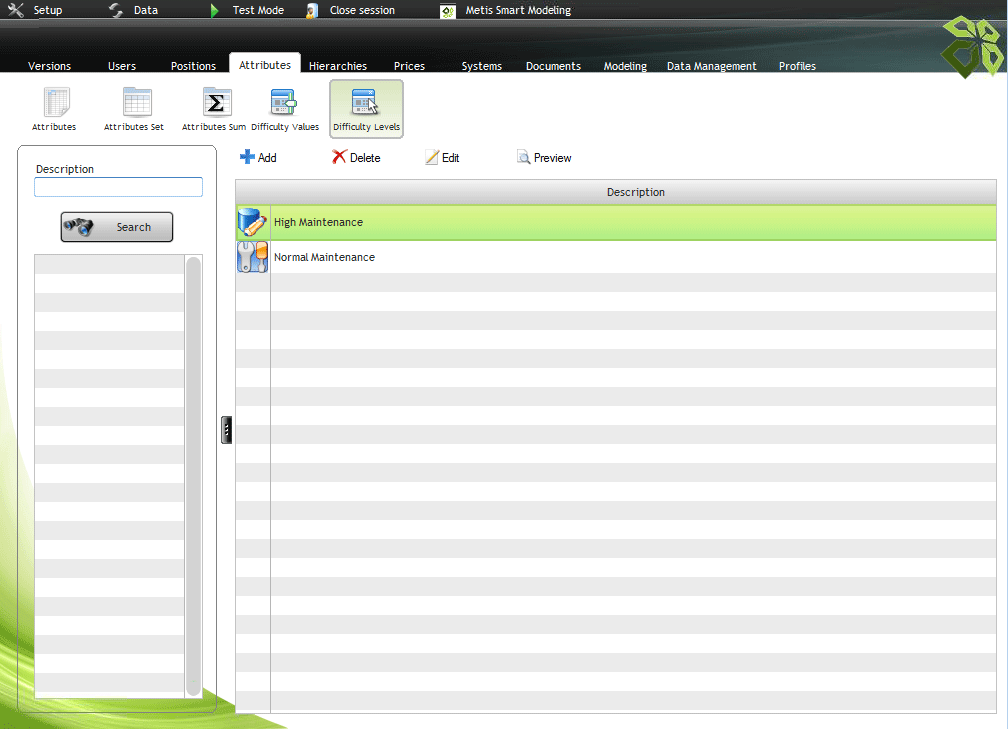Click the Description search input field

(x=118, y=187)
